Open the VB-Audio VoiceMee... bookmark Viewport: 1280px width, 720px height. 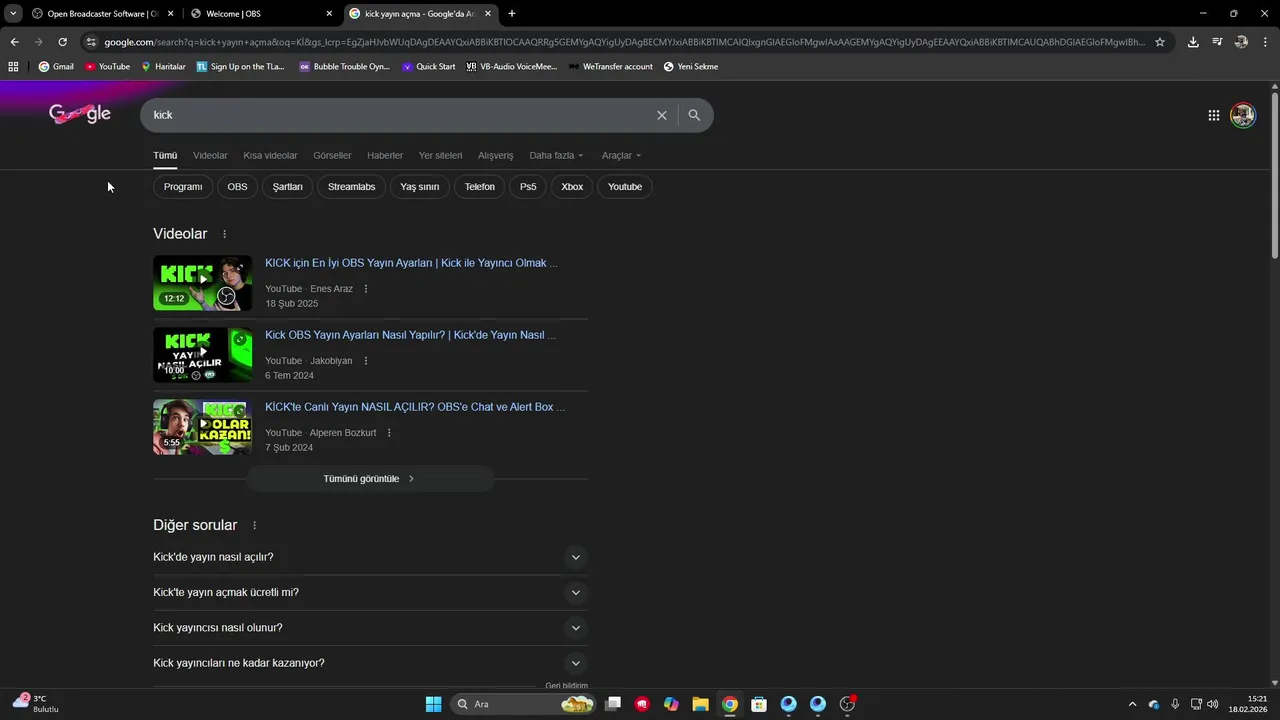pyautogui.click(x=511, y=66)
